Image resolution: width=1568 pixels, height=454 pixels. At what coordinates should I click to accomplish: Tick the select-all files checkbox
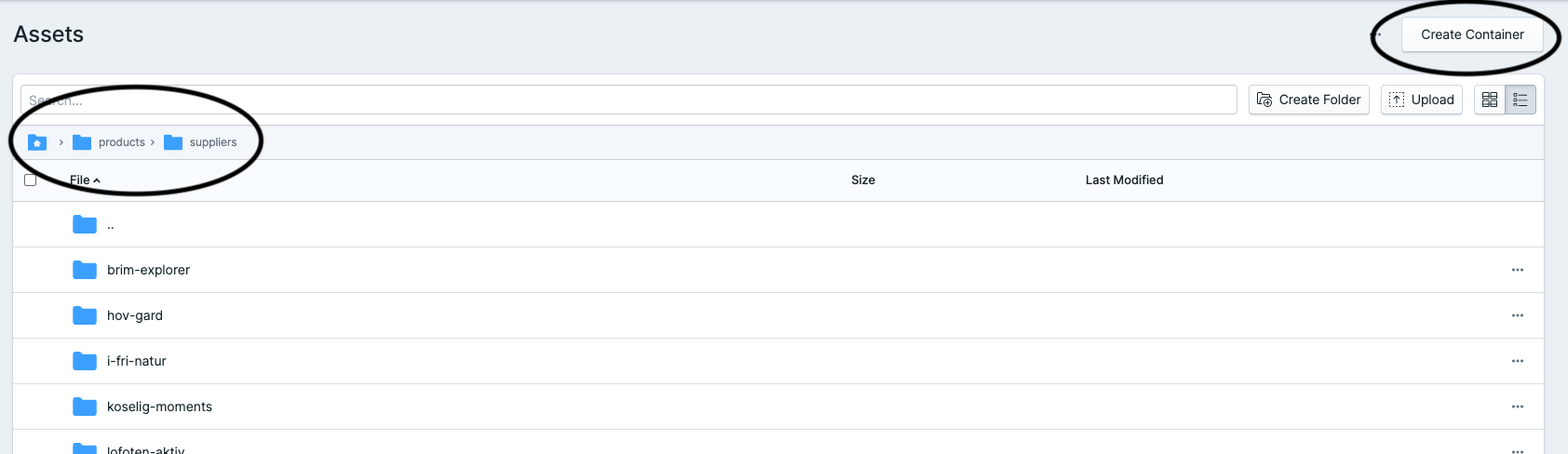(31, 180)
